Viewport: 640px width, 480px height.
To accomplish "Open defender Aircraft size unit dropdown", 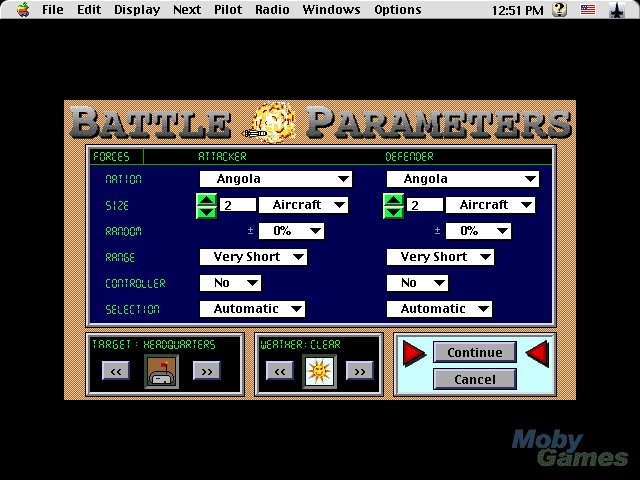I will [491, 205].
